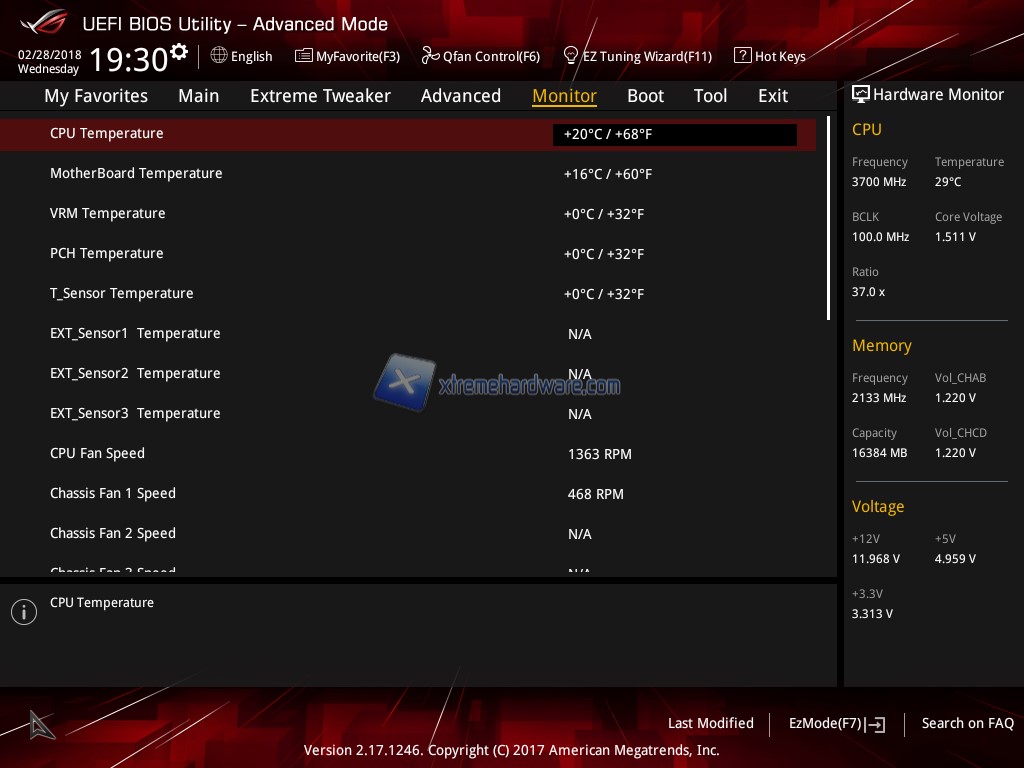Open the Boot tab
Viewport: 1024px width, 768px height.
click(645, 96)
